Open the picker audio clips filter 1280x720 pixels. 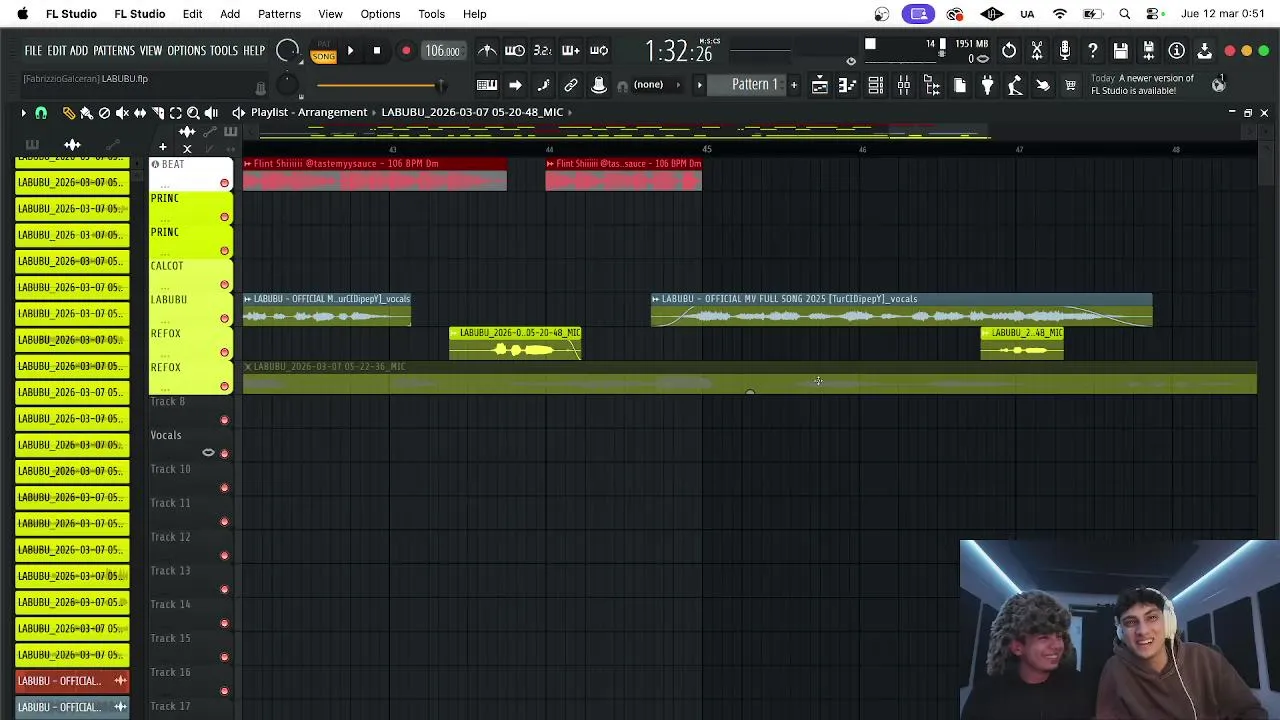coord(72,146)
